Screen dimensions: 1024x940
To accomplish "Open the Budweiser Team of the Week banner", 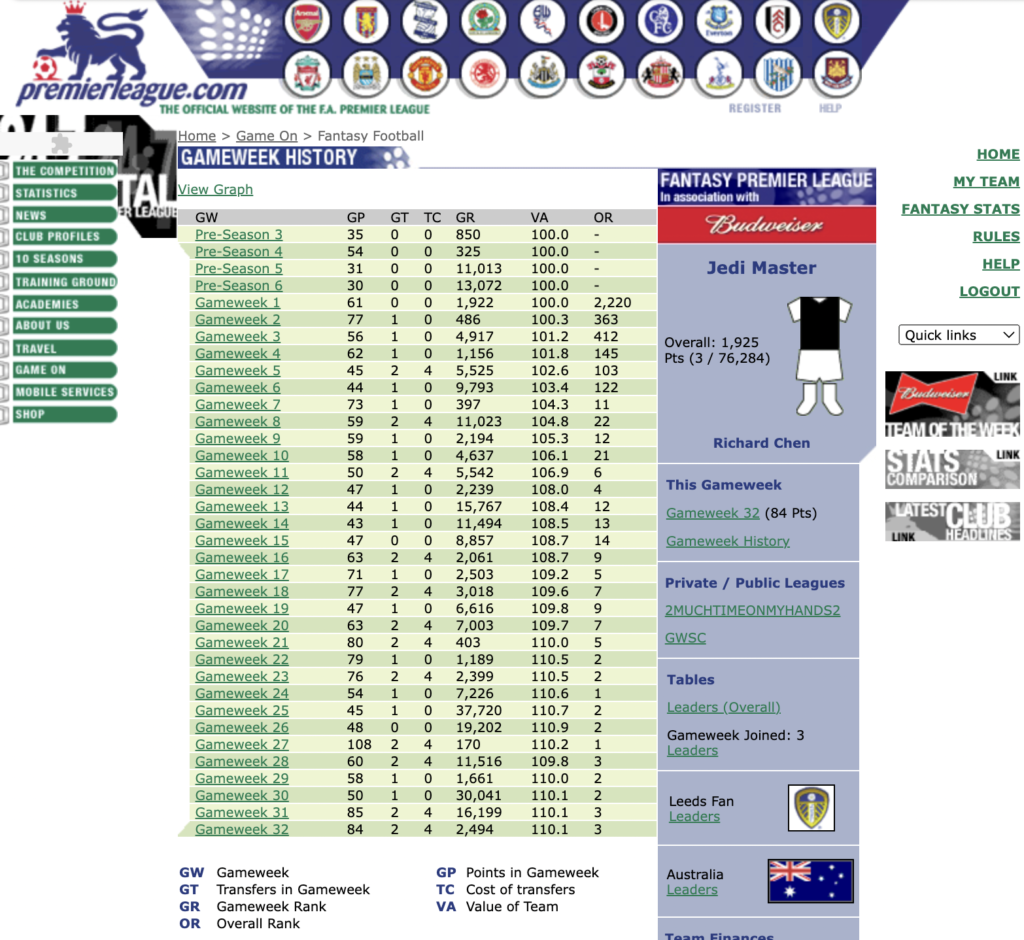I will (952, 404).
